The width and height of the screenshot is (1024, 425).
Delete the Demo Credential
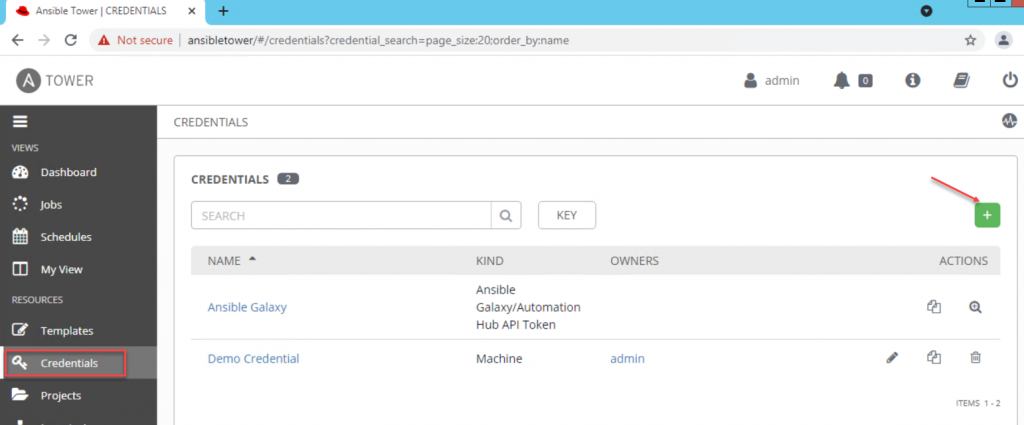975,357
